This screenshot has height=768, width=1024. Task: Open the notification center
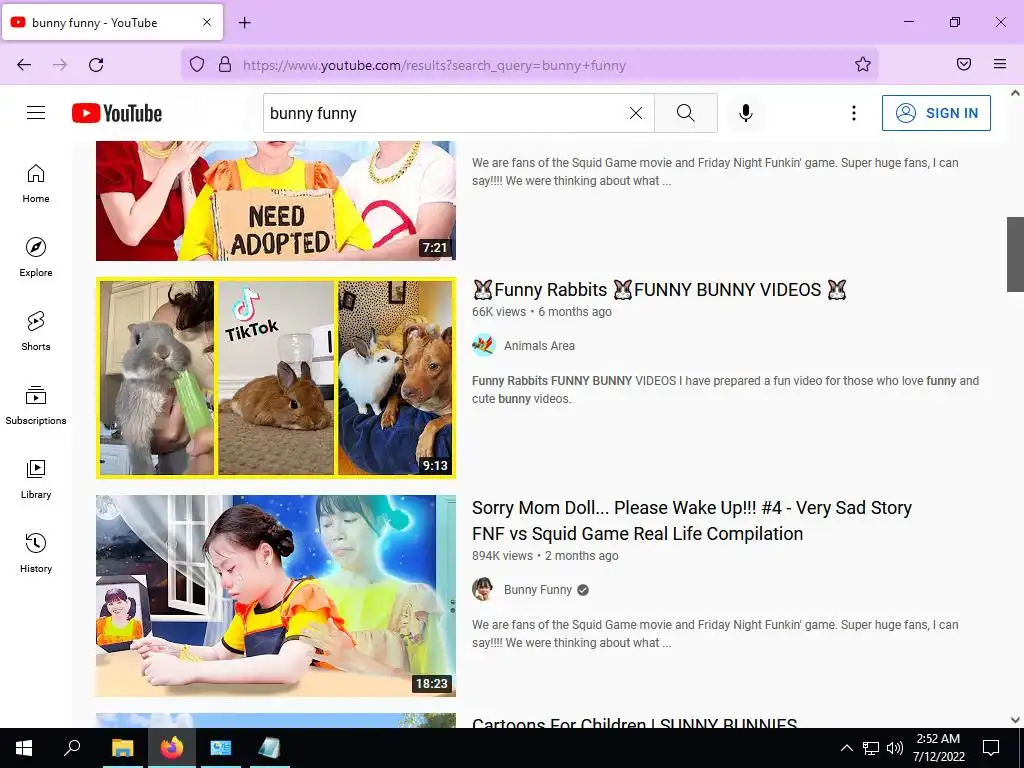tap(991, 748)
